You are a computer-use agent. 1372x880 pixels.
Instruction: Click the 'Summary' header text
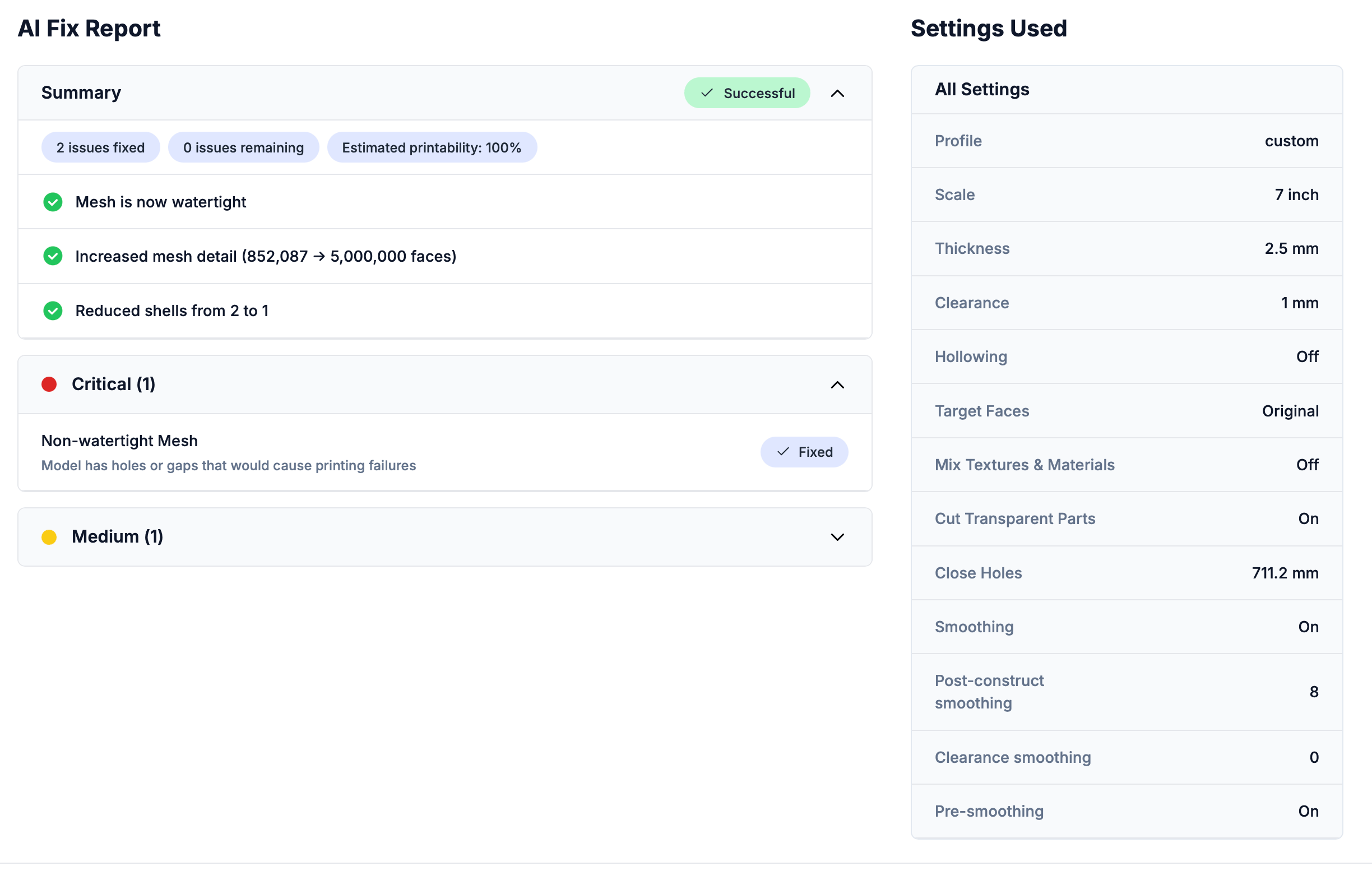tap(81, 92)
